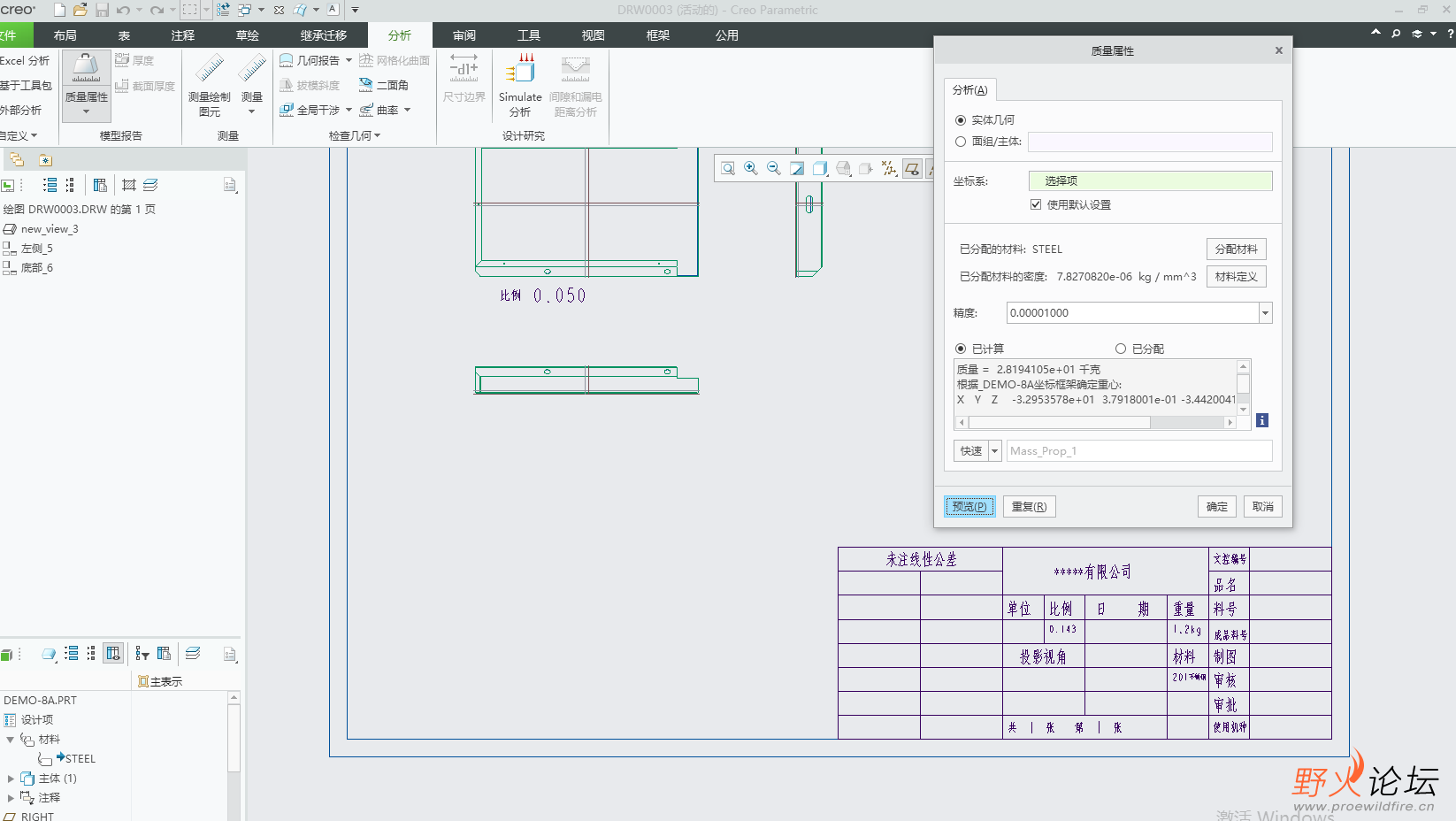Select the 面组/主体 radio button
Image resolution: width=1456 pixels, height=821 pixels.
tap(961, 142)
